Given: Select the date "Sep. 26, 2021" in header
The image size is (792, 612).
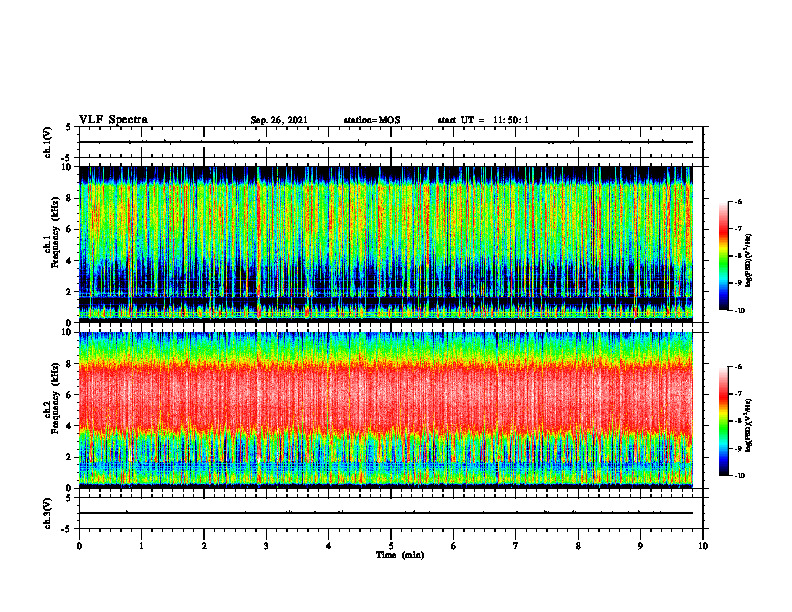Looking at the screenshot, I should [279, 120].
